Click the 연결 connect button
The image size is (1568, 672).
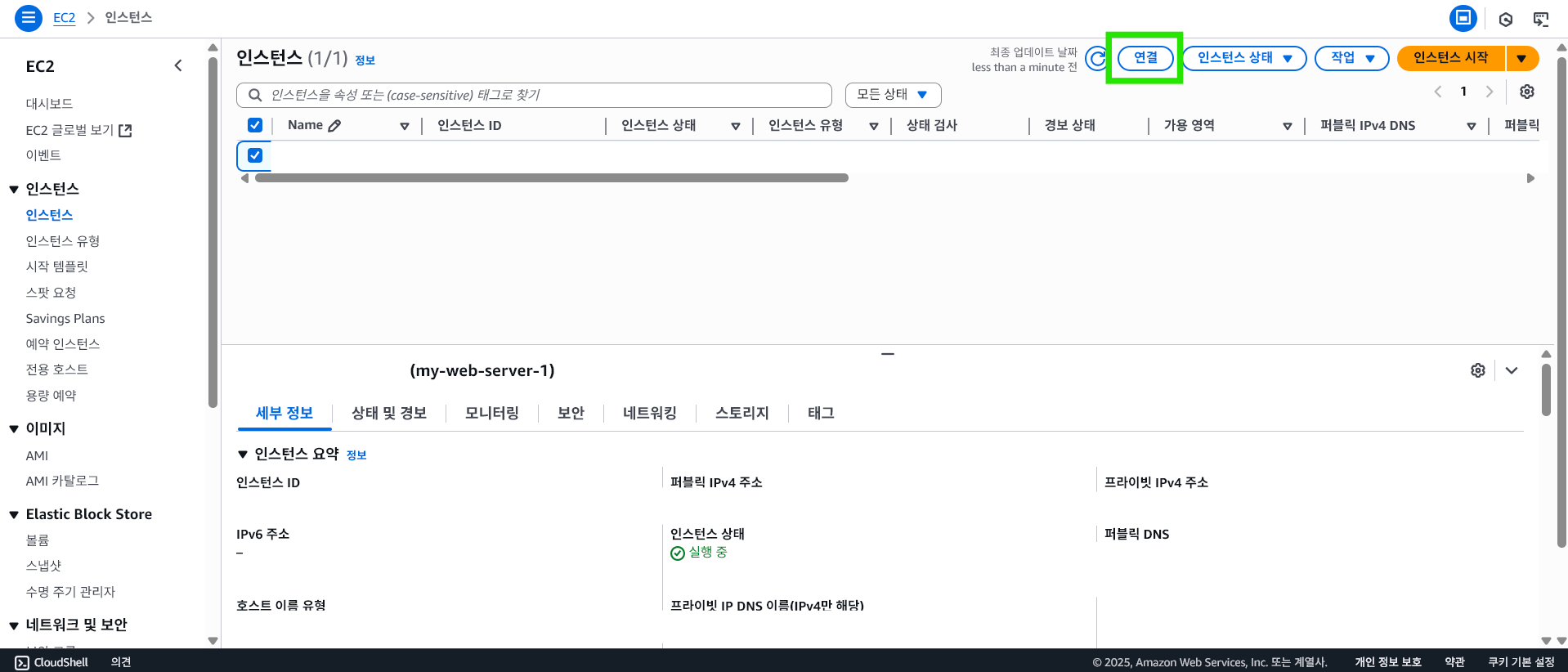tap(1145, 58)
